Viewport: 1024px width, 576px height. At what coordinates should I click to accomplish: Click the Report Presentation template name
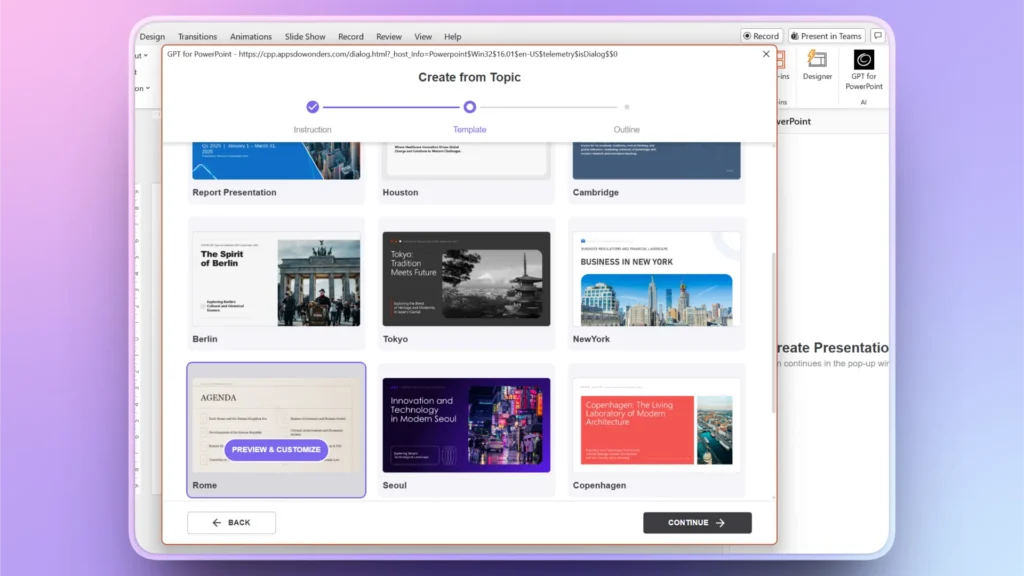(x=234, y=192)
